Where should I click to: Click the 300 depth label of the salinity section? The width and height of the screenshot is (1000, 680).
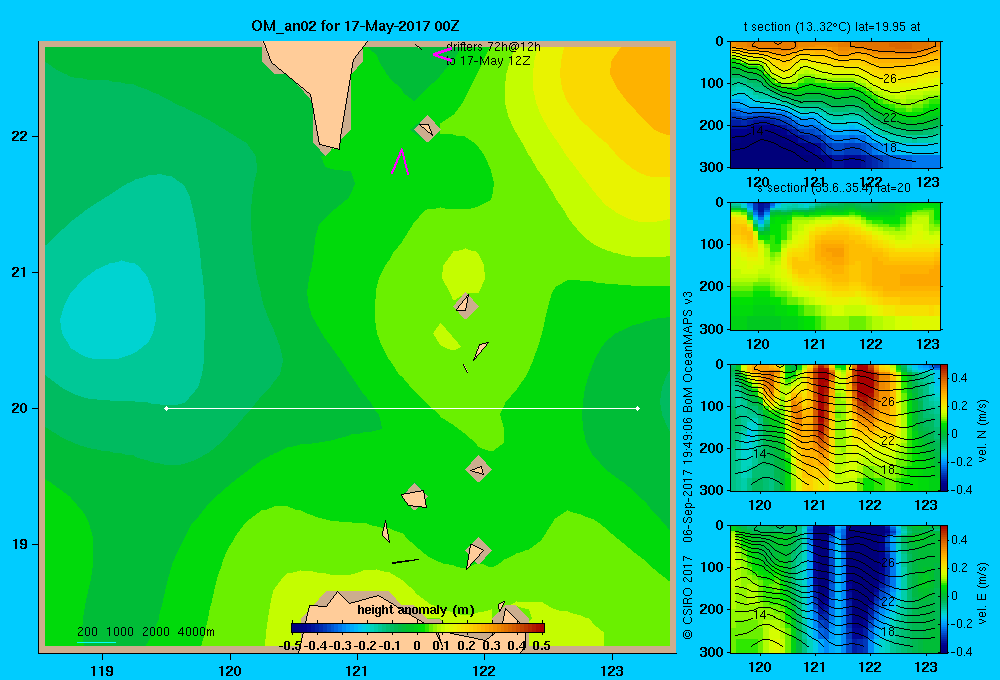(x=713, y=329)
